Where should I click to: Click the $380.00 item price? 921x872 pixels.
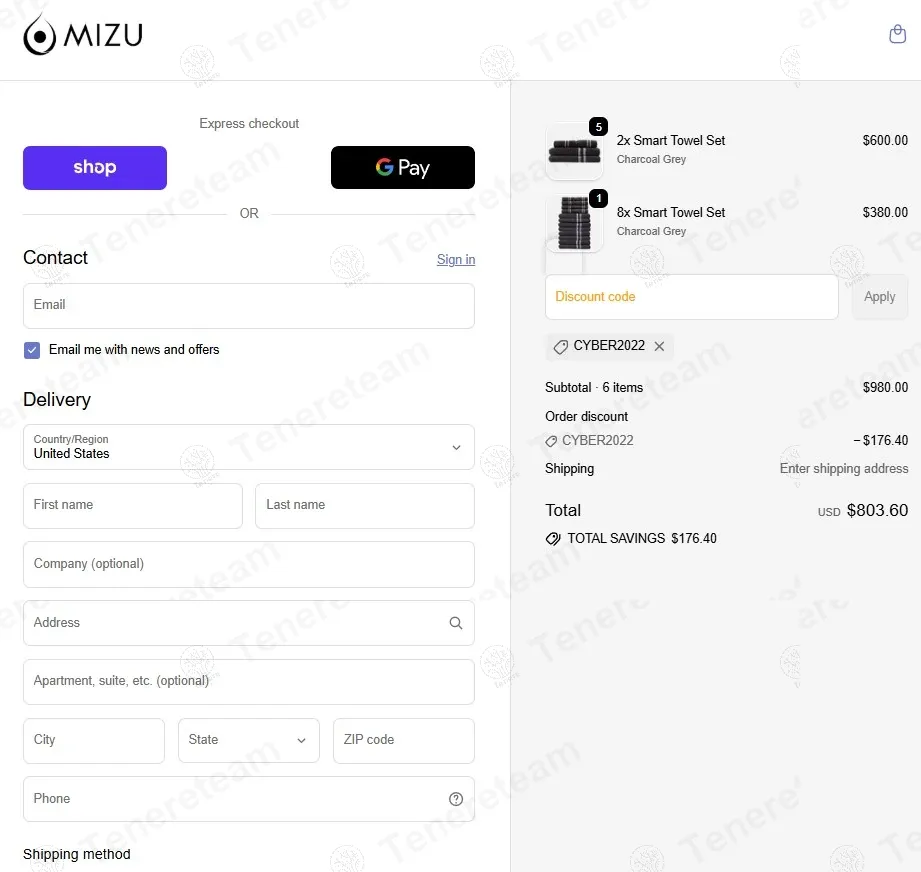885,213
